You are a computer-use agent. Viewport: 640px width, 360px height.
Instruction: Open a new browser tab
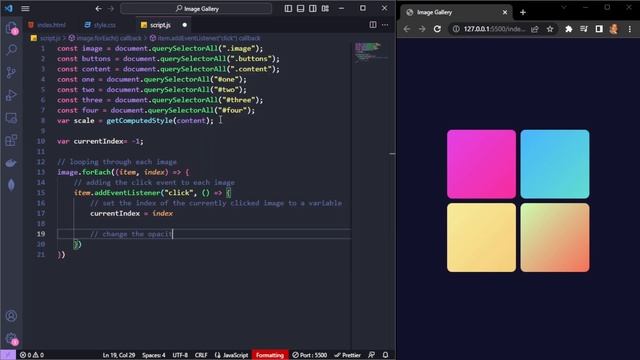(x=523, y=12)
